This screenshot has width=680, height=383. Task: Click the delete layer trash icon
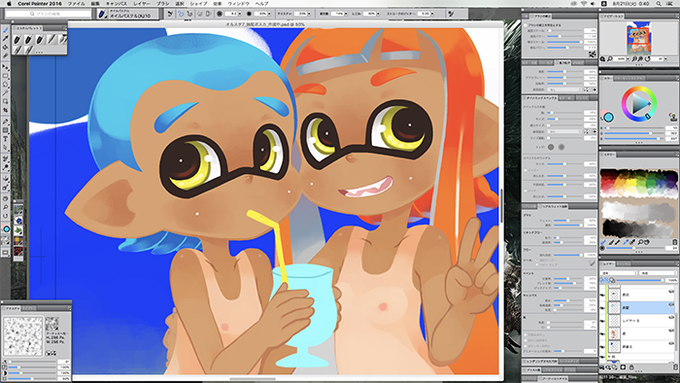[x=675, y=367]
